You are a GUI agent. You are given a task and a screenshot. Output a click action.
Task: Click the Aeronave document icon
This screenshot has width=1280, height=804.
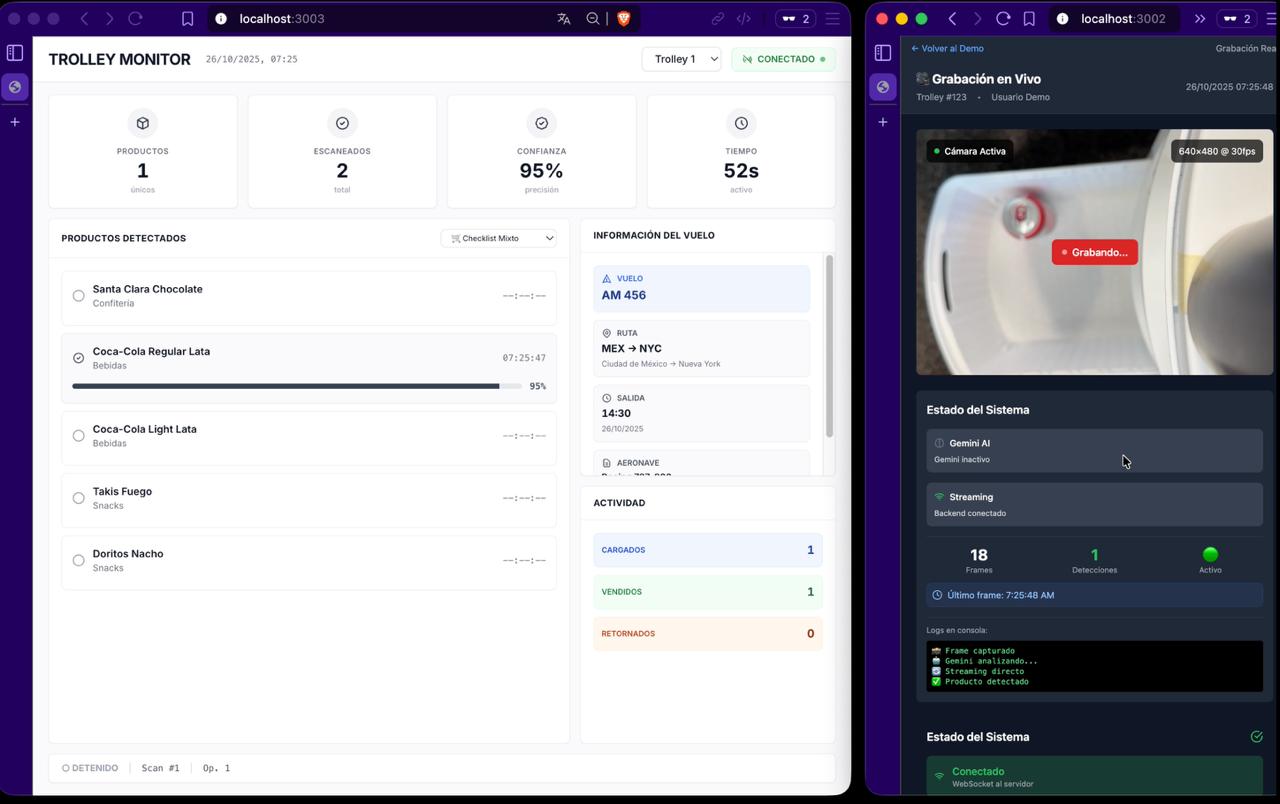click(x=606, y=463)
